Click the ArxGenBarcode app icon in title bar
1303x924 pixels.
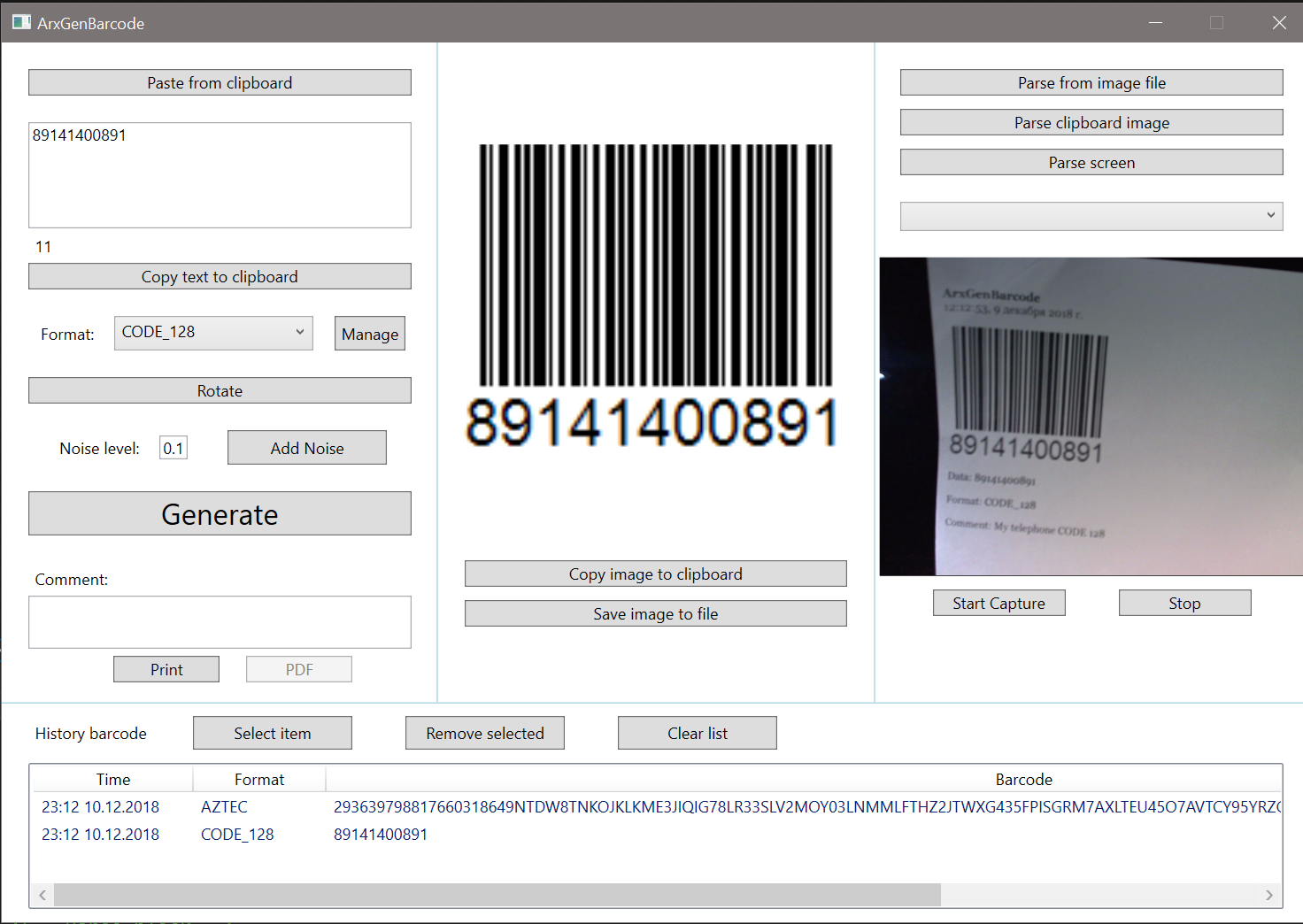[x=21, y=22]
